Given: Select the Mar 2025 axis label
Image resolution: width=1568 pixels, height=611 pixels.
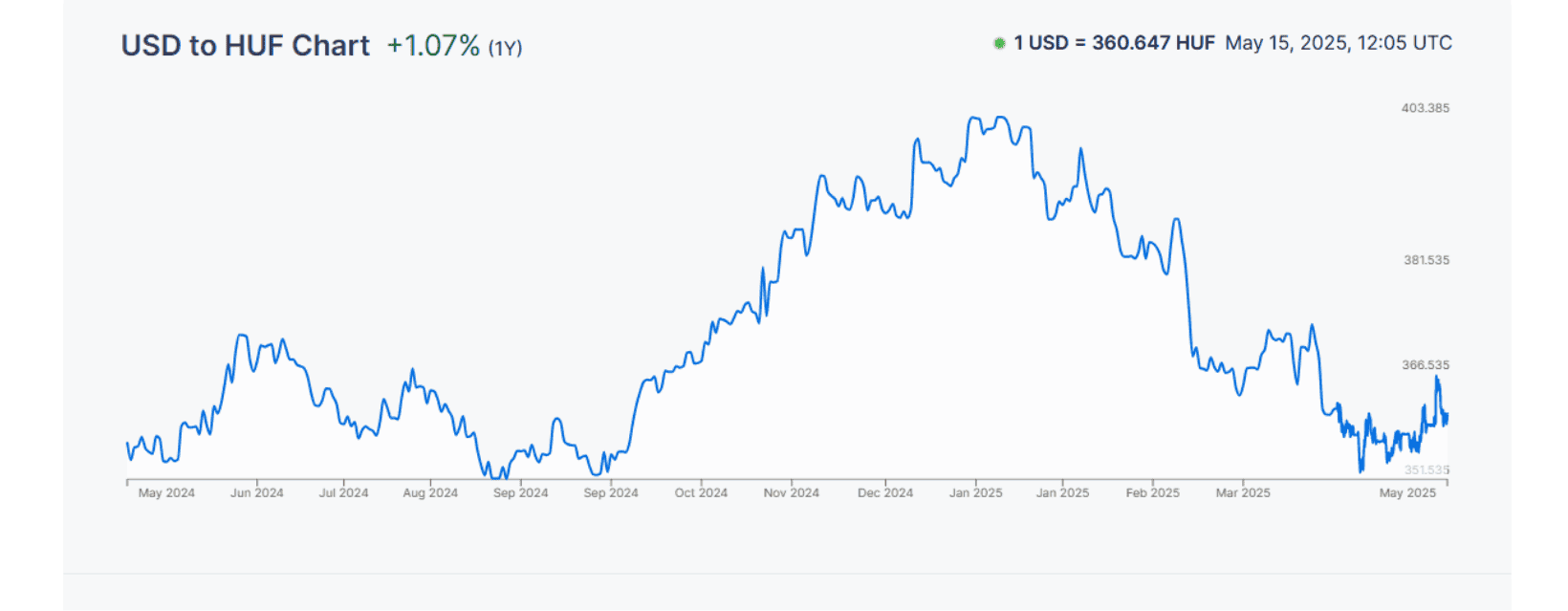Looking at the screenshot, I should pyautogui.click(x=1243, y=493).
